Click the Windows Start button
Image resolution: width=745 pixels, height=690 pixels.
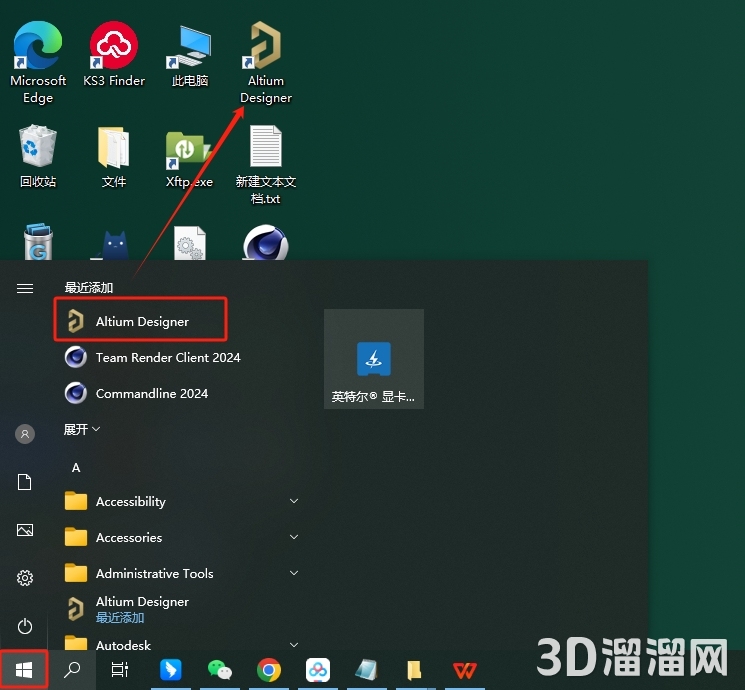coord(24,670)
